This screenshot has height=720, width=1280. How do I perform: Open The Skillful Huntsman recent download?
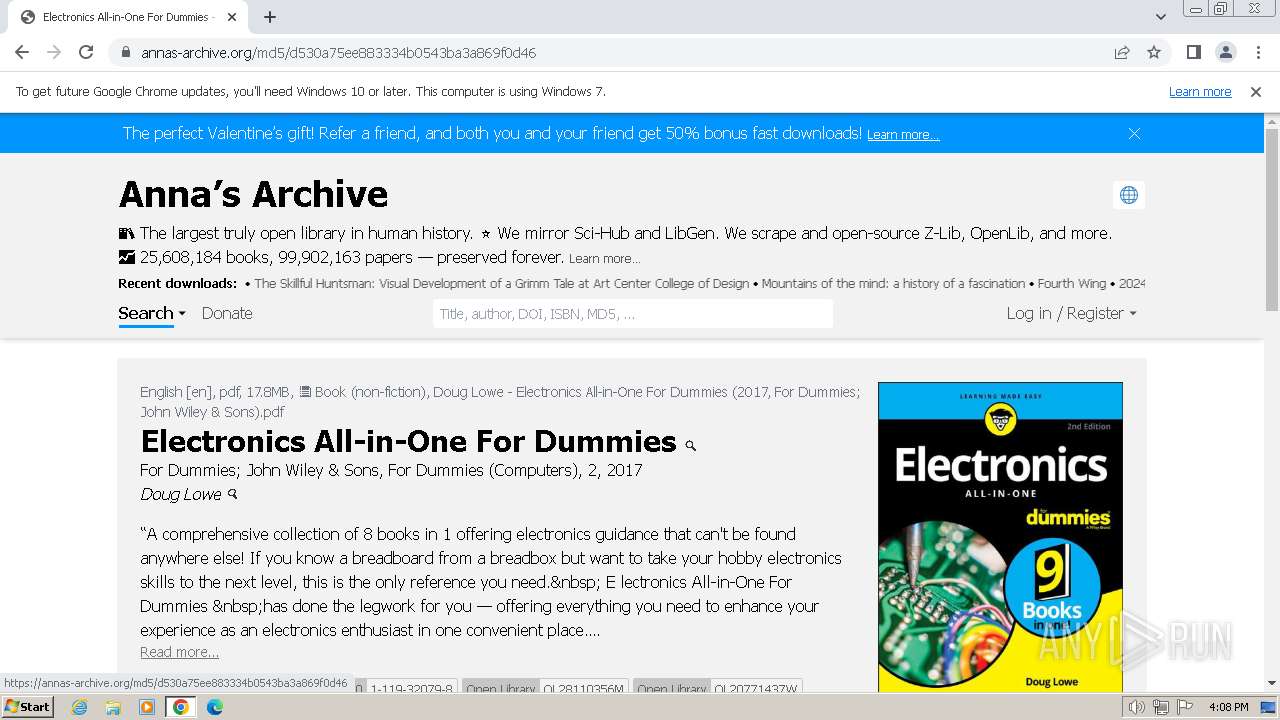click(502, 284)
